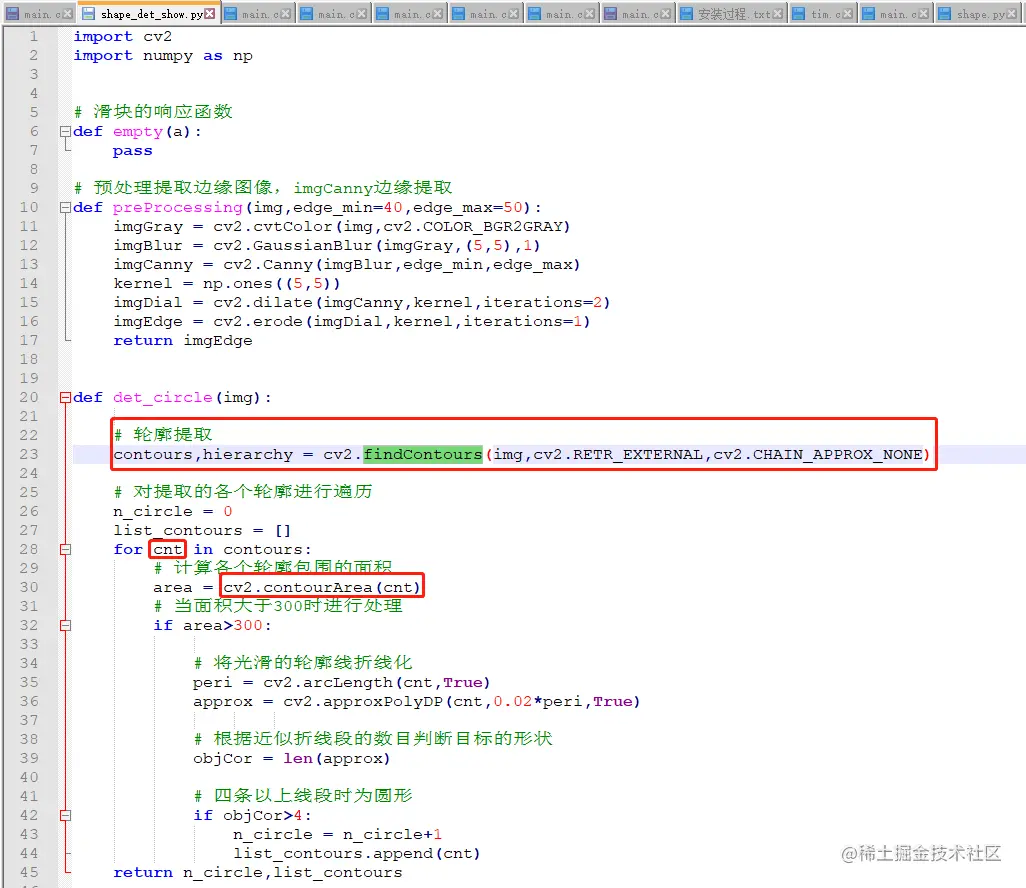Viewport: 1026px width, 888px height.
Task: Click line number 45 in the margin
Action: 29,872
